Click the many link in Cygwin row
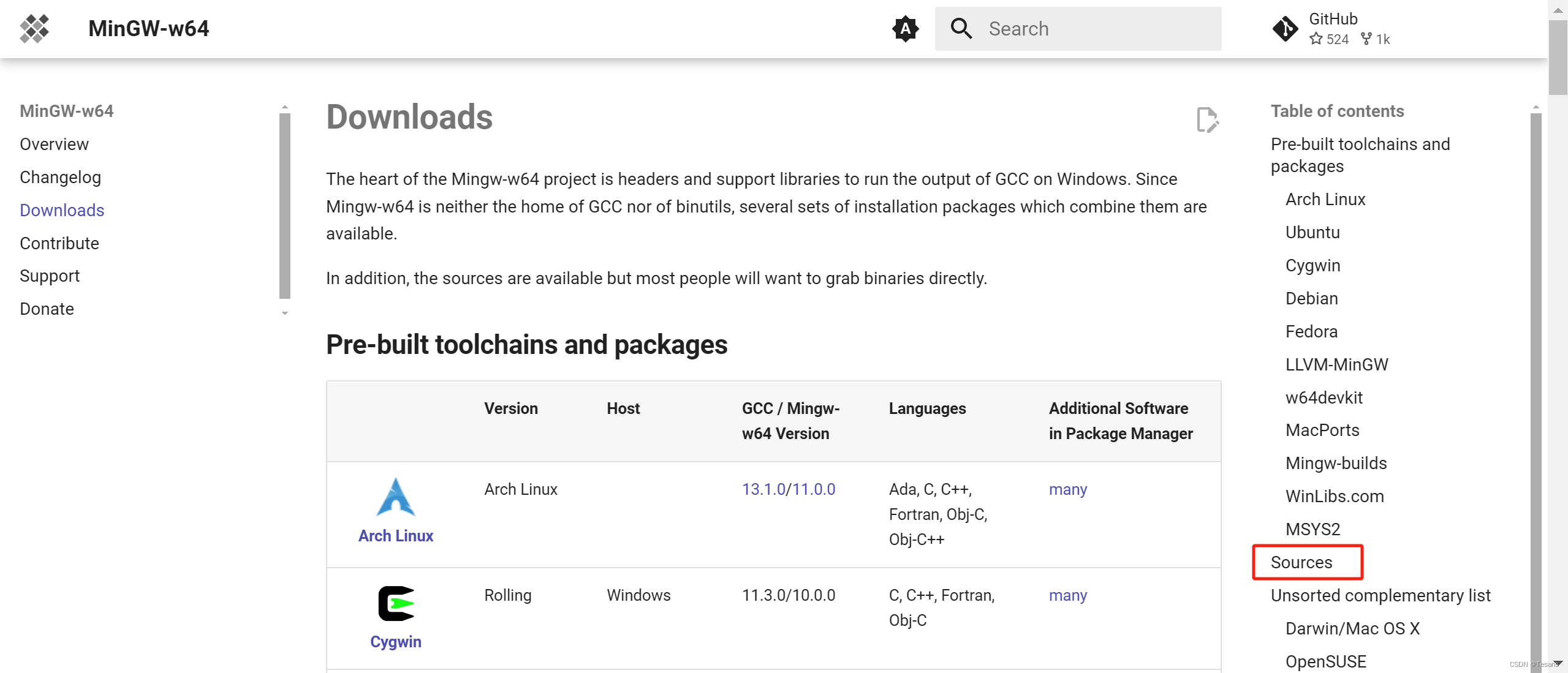Viewport: 1568px width, 673px height. 1068,595
